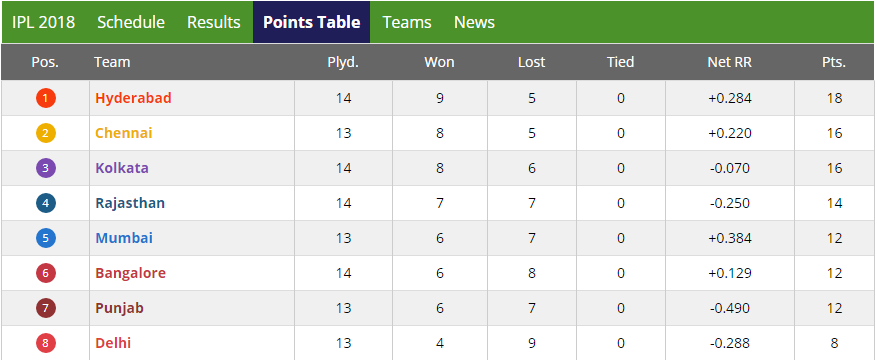Open the Chennai team link

pos(124,133)
